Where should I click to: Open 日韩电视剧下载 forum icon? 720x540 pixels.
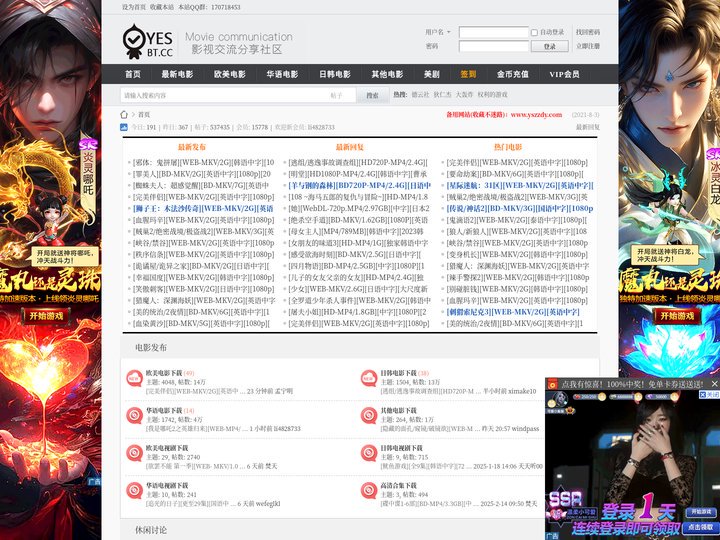tap(369, 453)
